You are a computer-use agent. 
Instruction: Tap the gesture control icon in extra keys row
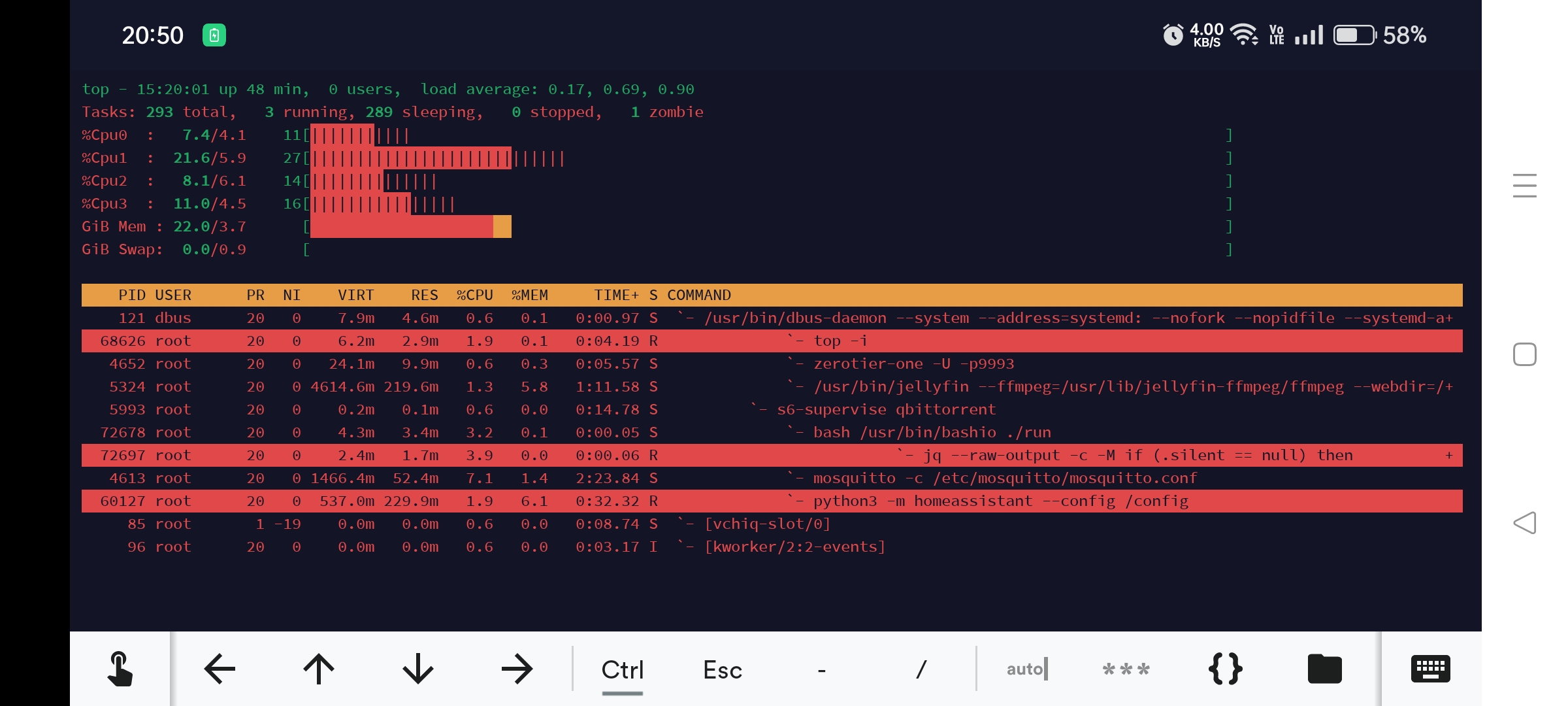coord(120,669)
